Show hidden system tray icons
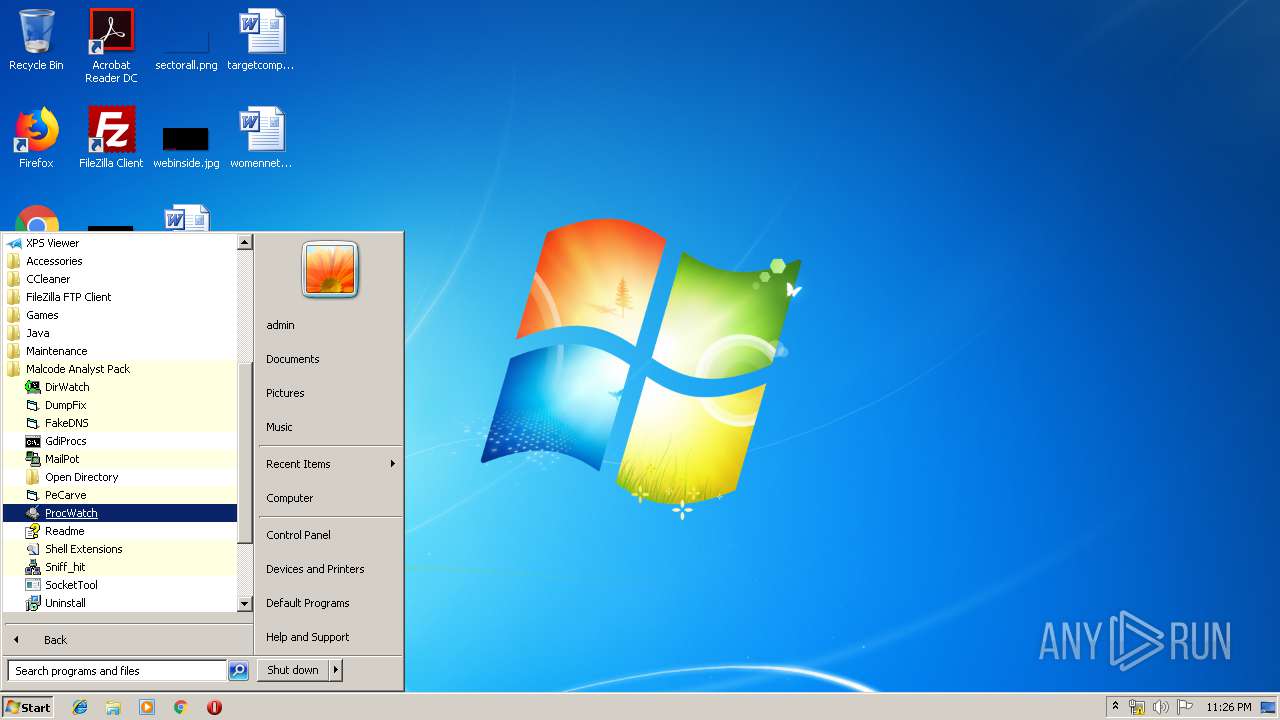The width and height of the screenshot is (1280, 720). (1116, 706)
